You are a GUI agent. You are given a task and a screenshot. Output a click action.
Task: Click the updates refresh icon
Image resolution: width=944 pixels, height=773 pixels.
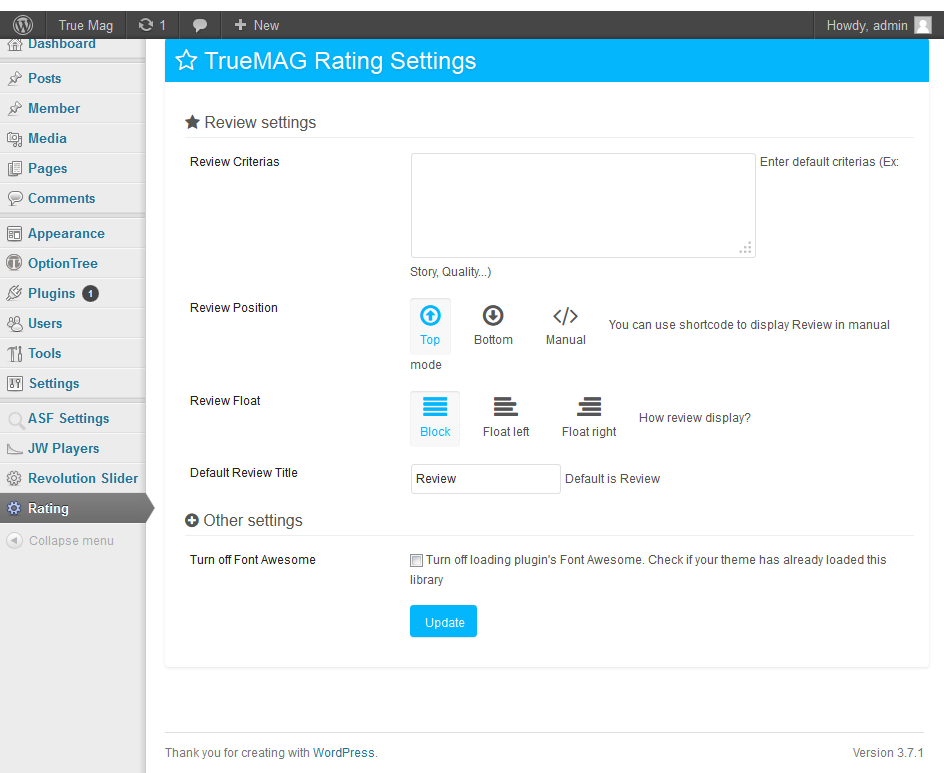click(x=146, y=25)
